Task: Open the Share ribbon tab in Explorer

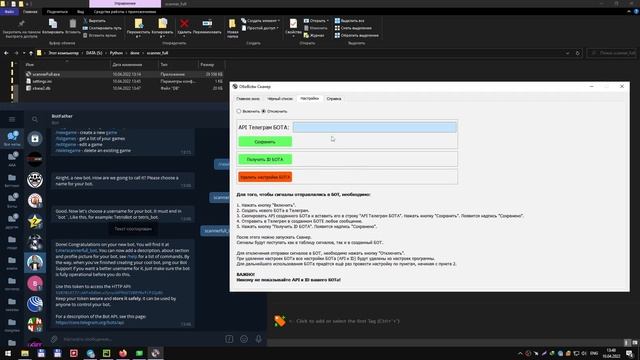Action: click(x=57, y=12)
